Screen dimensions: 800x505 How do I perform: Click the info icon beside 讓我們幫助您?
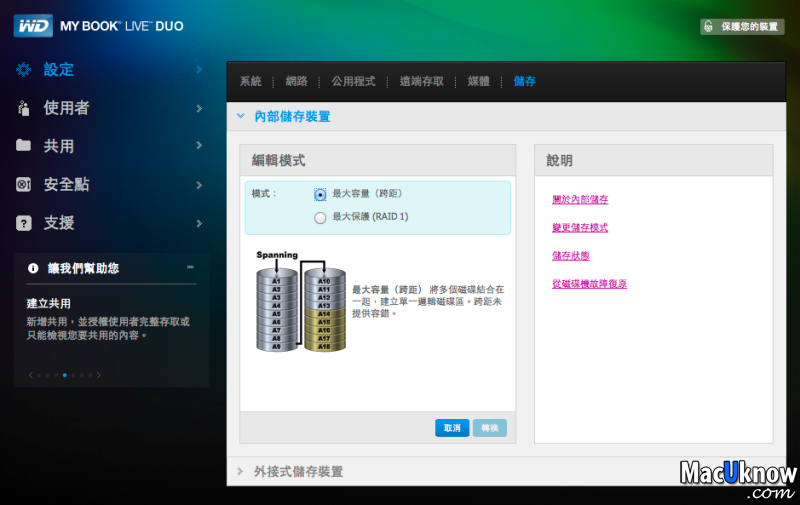[33, 268]
